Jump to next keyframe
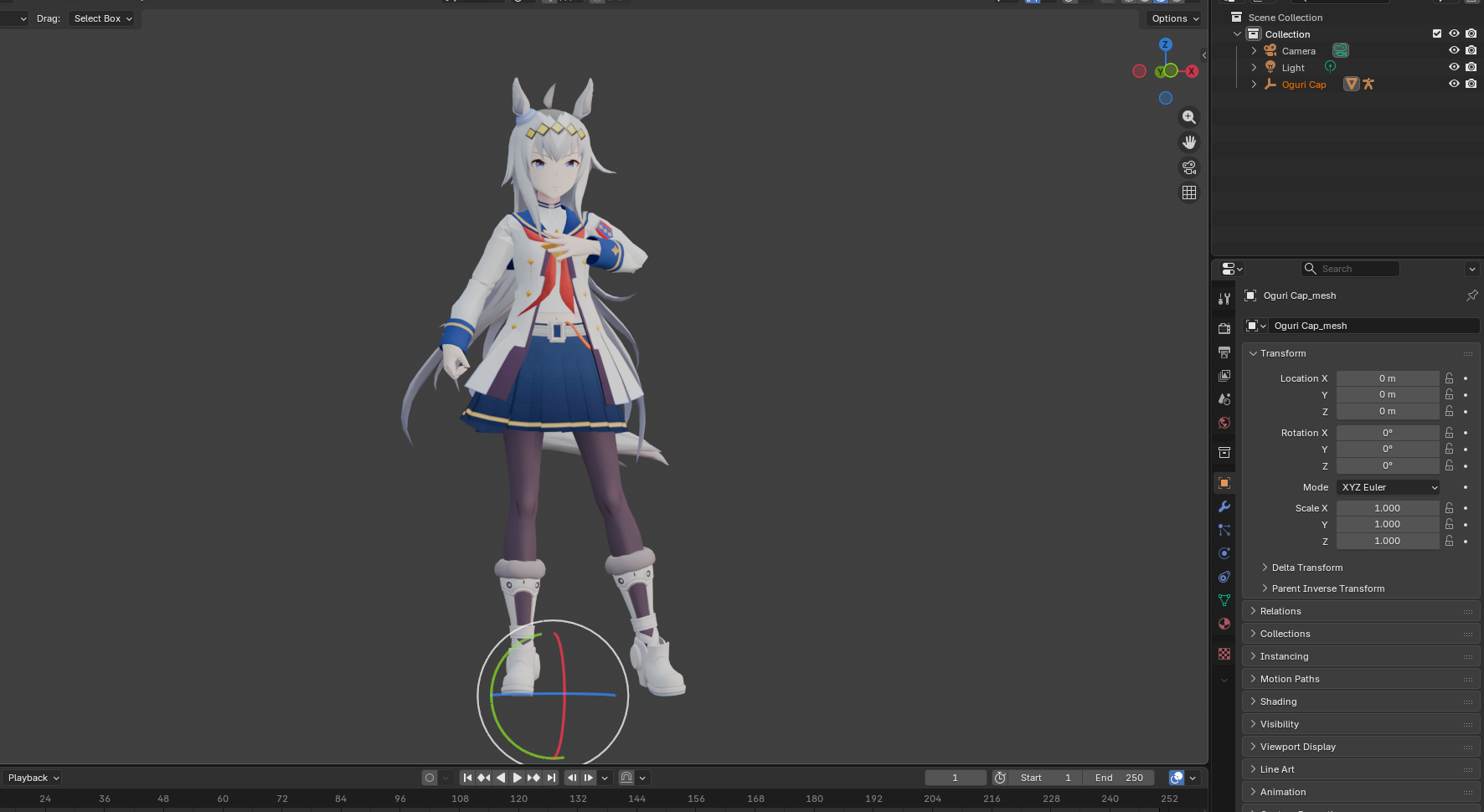Viewport: 1484px width, 812px height. [534, 778]
